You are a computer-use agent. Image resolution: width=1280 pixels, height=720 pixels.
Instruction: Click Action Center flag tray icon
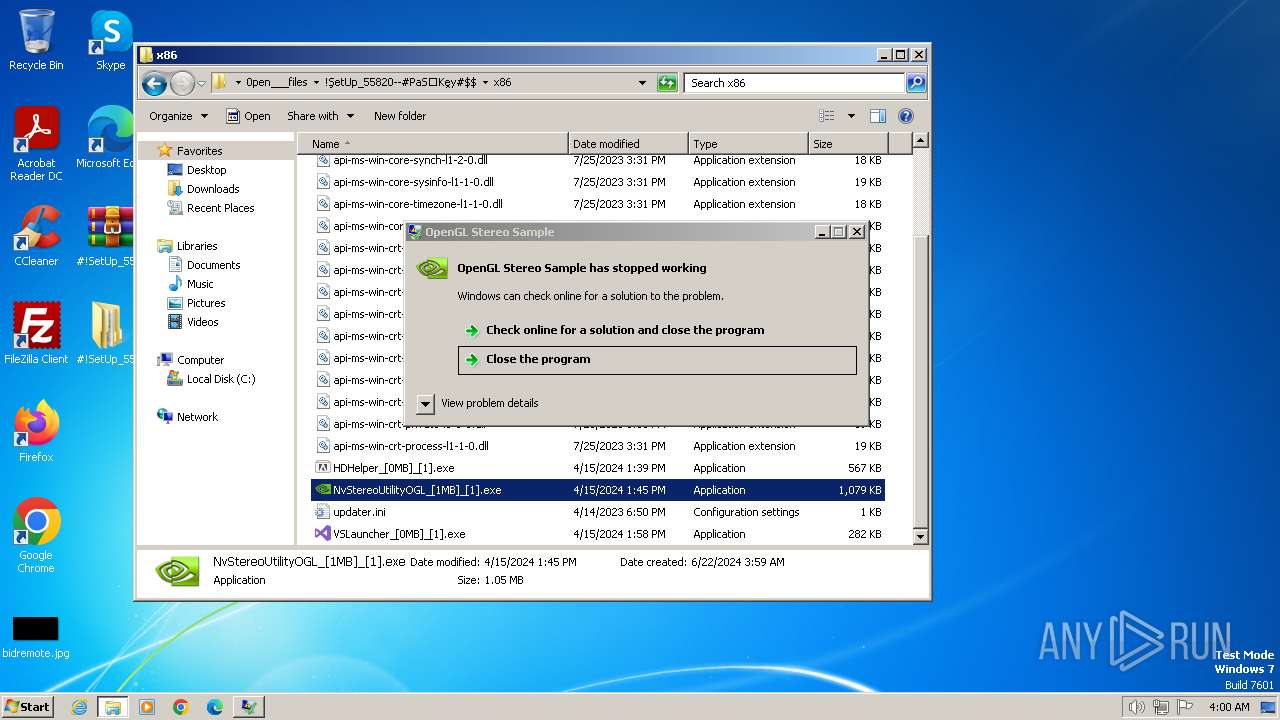(1185, 707)
